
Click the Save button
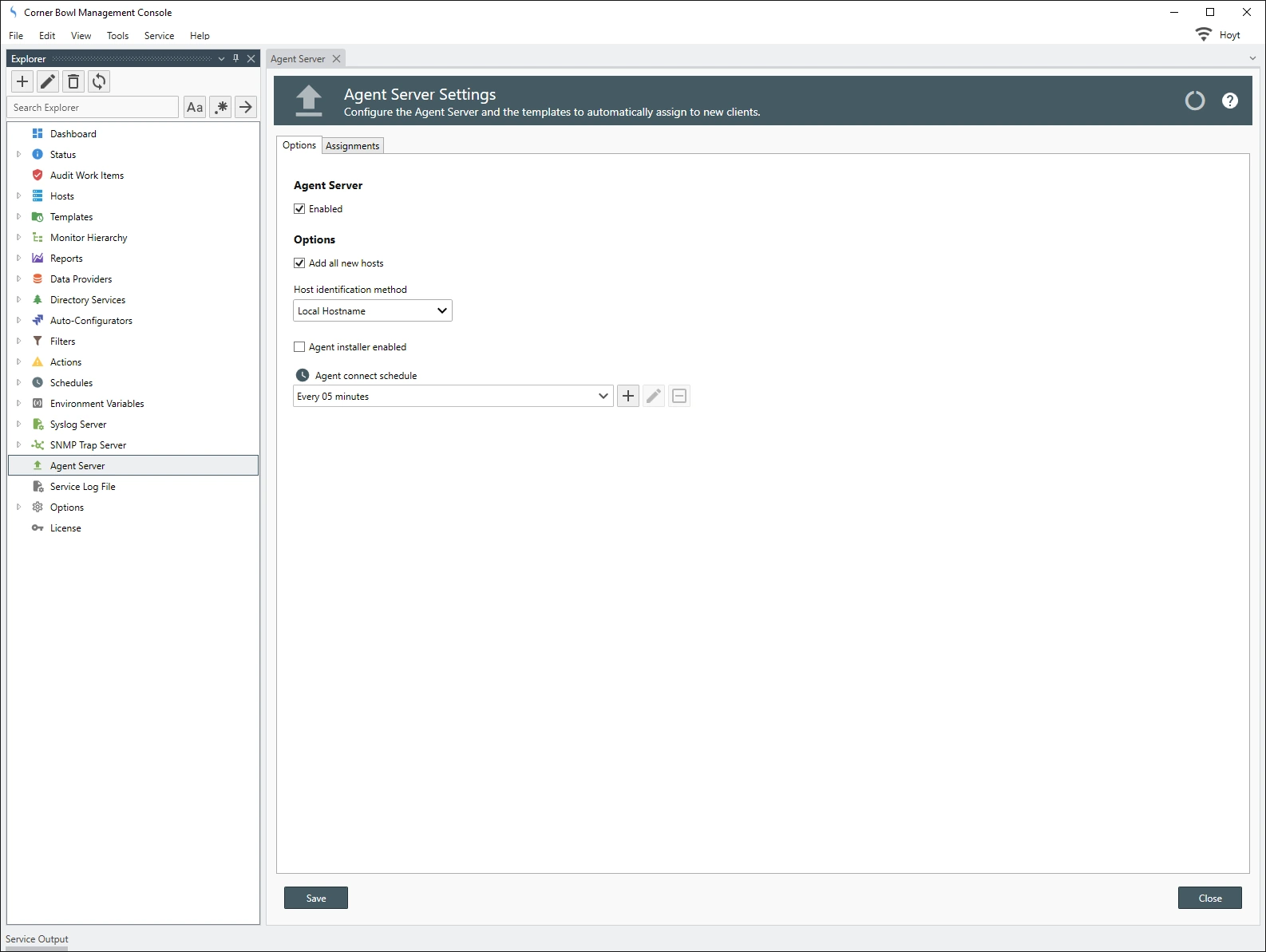(x=316, y=898)
